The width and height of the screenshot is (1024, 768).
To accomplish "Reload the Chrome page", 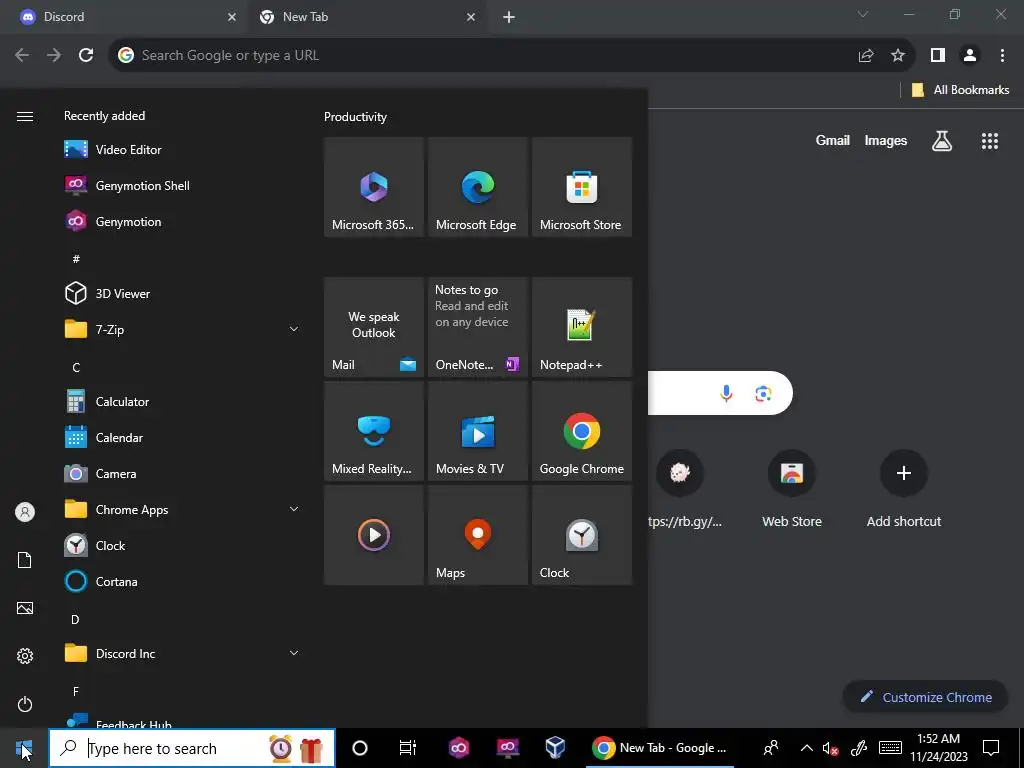I will (x=86, y=56).
